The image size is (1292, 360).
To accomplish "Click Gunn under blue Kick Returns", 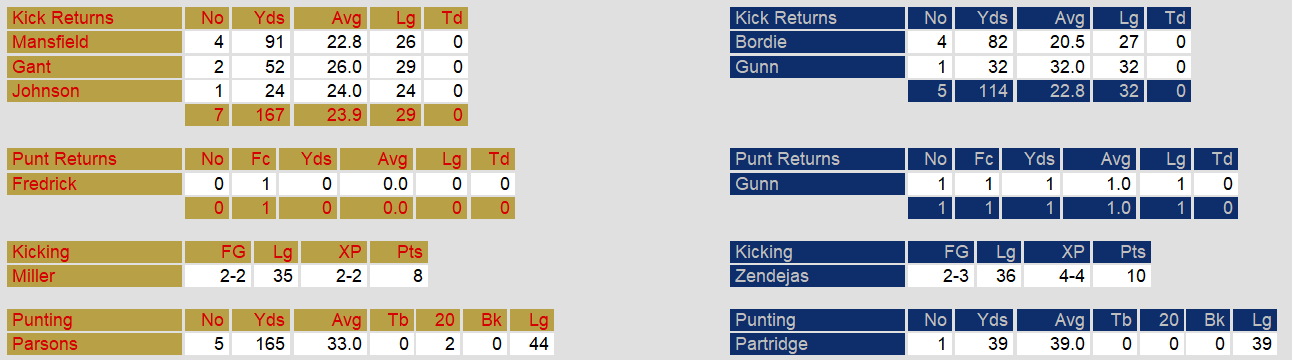I will pos(756,67).
